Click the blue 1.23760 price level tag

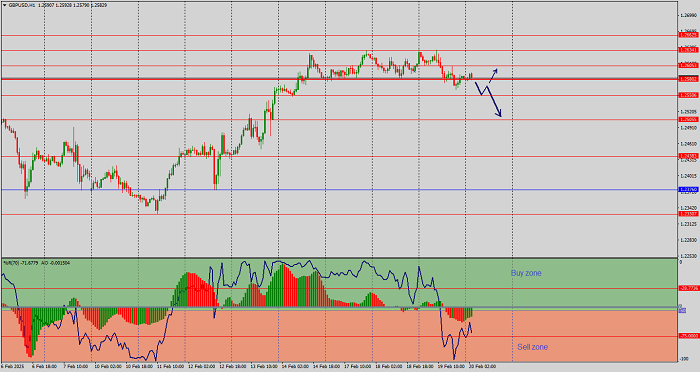coord(688,189)
